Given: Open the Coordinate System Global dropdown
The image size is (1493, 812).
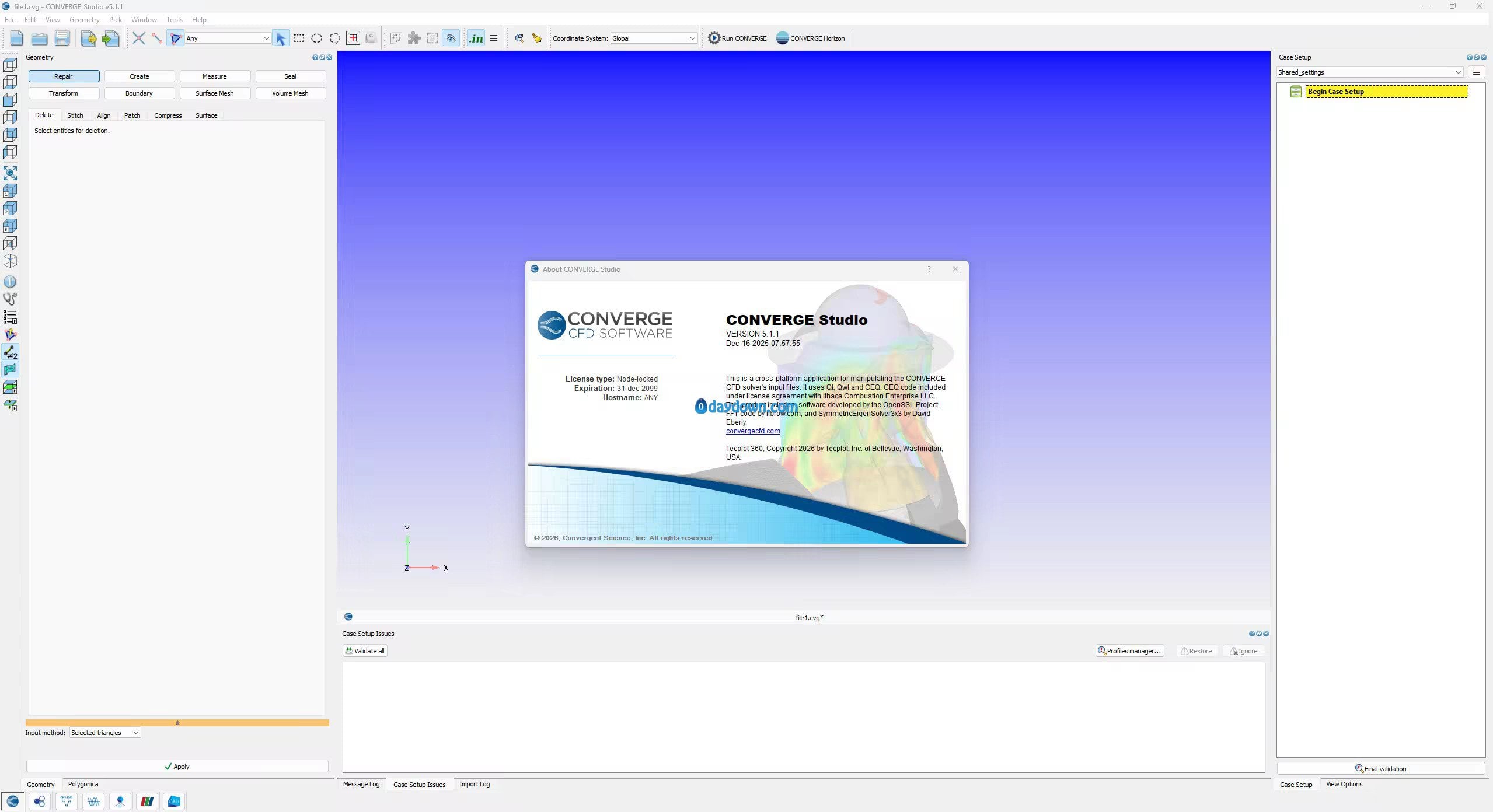Looking at the screenshot, I should 653,38.
